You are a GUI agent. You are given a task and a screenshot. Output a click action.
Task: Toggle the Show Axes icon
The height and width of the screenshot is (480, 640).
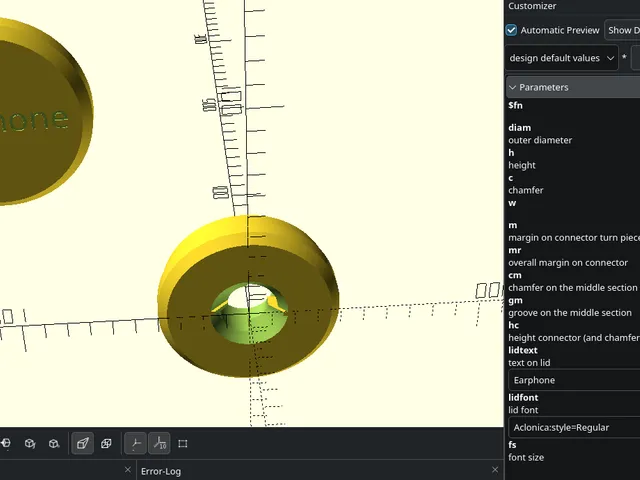(136, 443)
